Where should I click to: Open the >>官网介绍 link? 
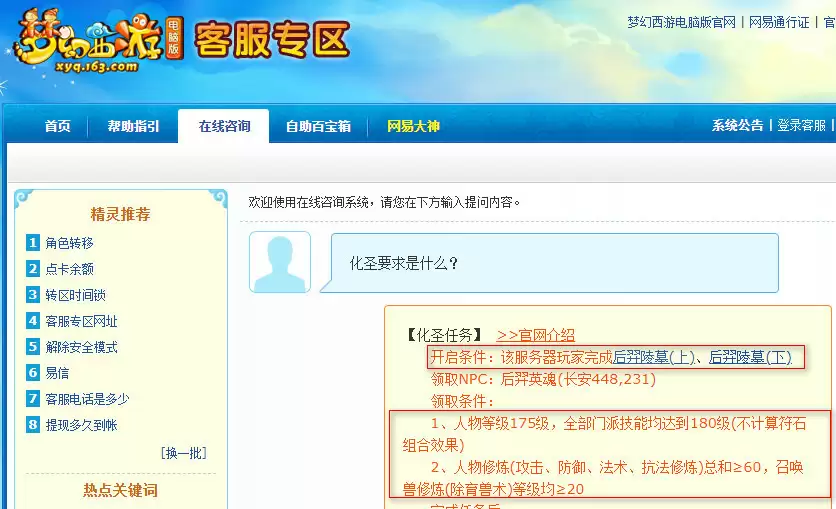535,335
